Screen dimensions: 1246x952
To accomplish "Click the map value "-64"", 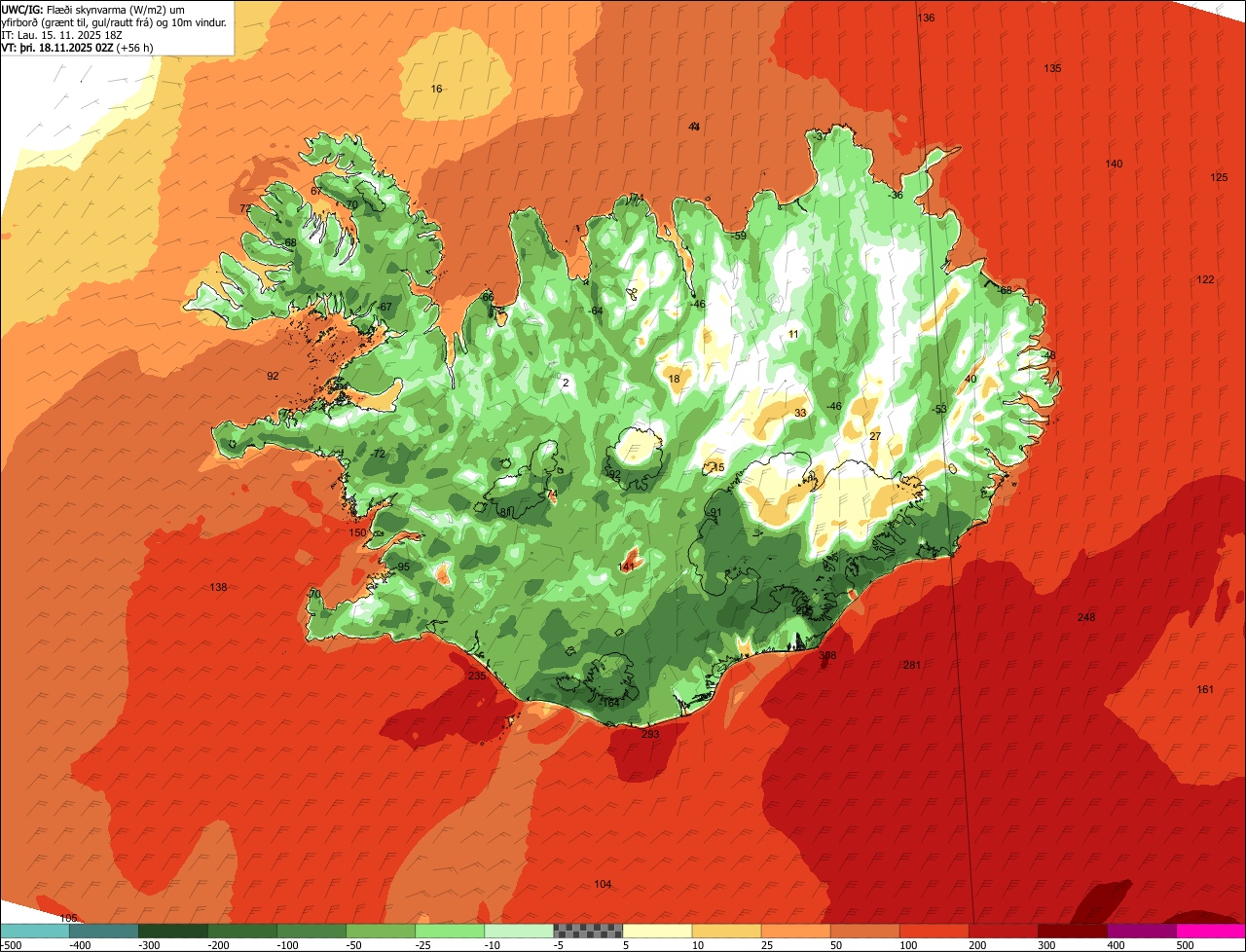I will click(596, 311).
